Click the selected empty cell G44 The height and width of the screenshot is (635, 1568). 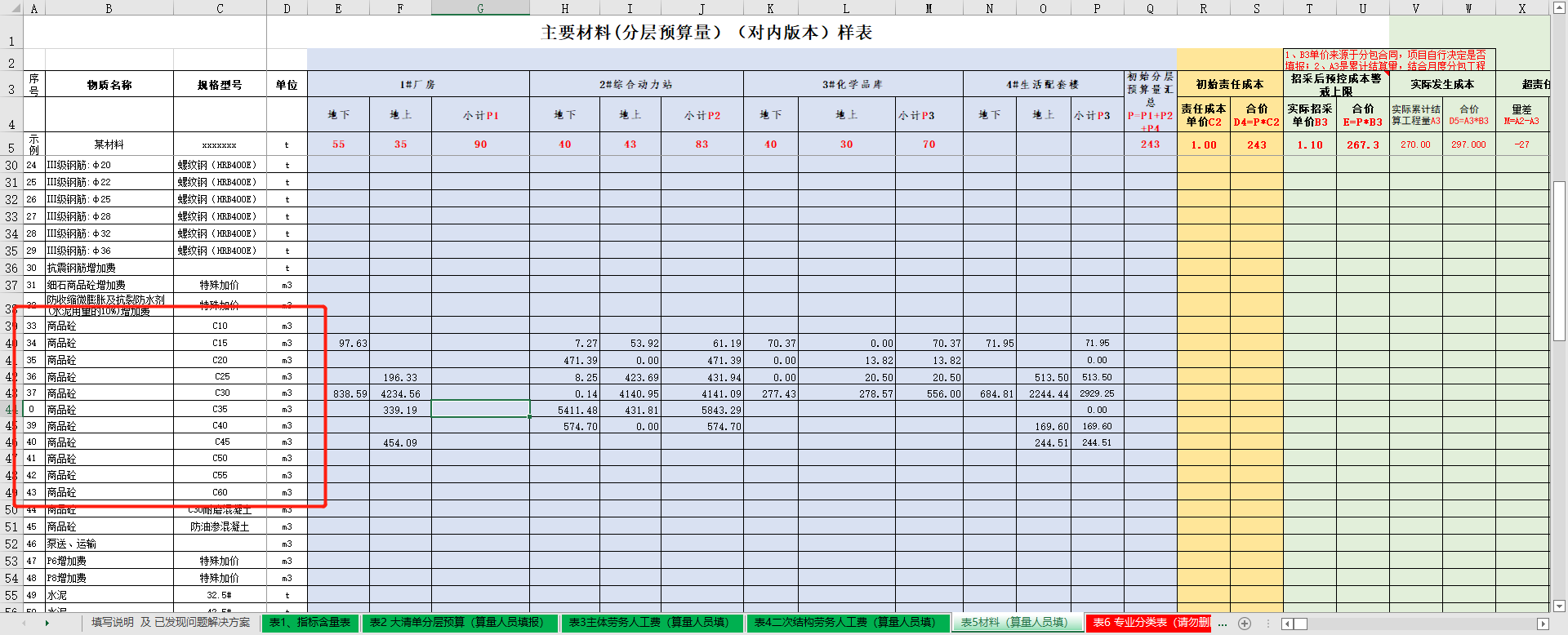point(480,409)
